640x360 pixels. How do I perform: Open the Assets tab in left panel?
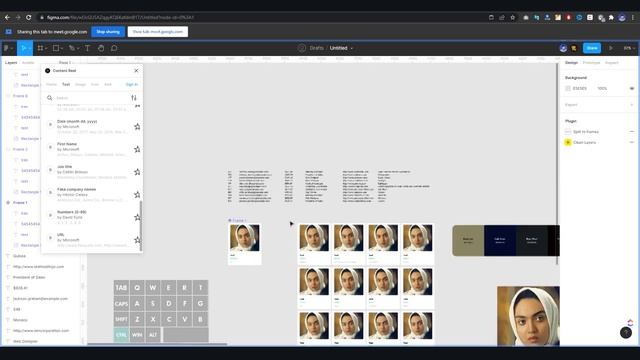pyautogui.click(x=28, y=63)
